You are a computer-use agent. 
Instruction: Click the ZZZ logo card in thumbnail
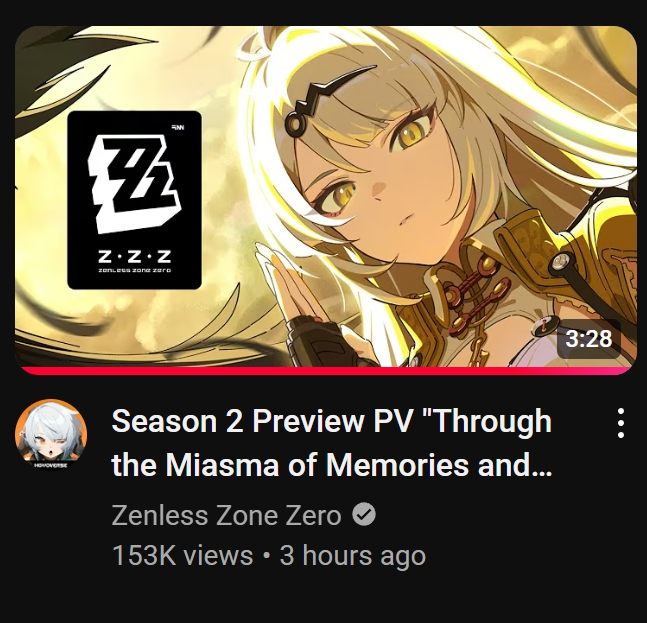(x=135, y=200)
